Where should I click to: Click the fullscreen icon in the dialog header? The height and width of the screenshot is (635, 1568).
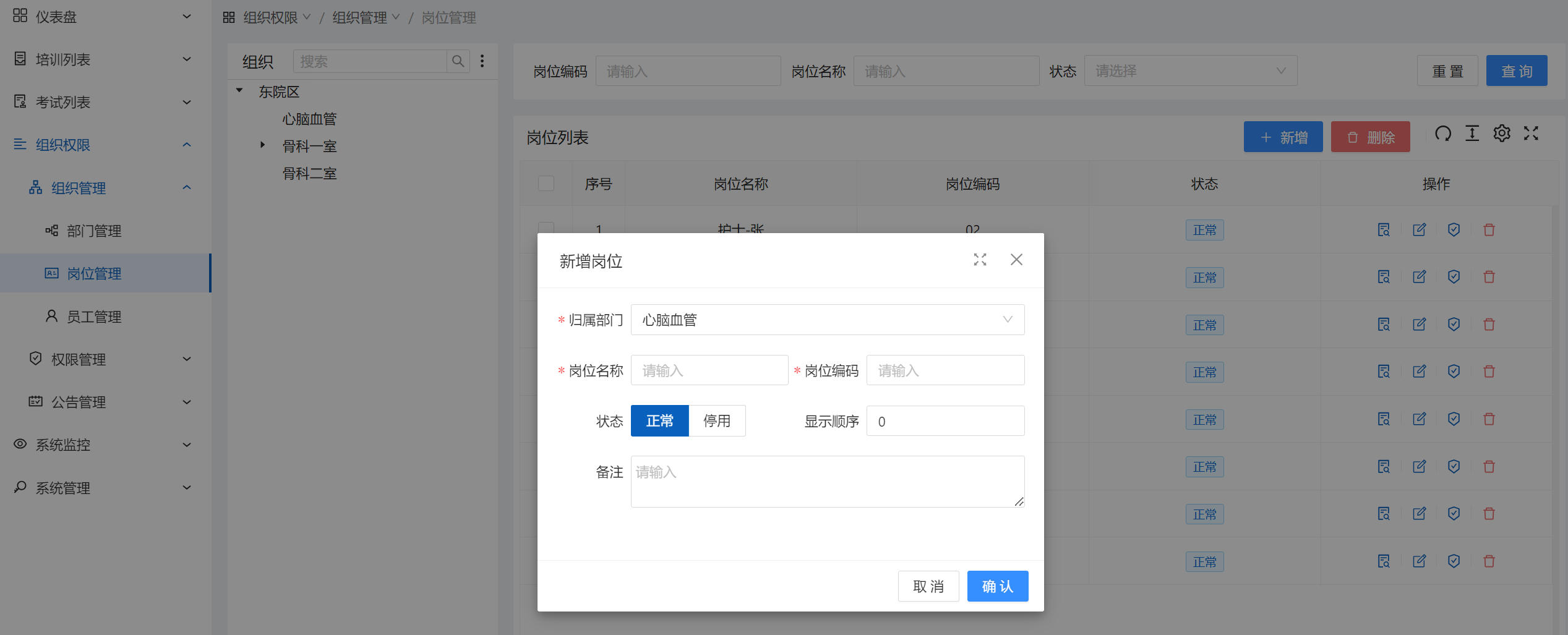coord(980,260)
